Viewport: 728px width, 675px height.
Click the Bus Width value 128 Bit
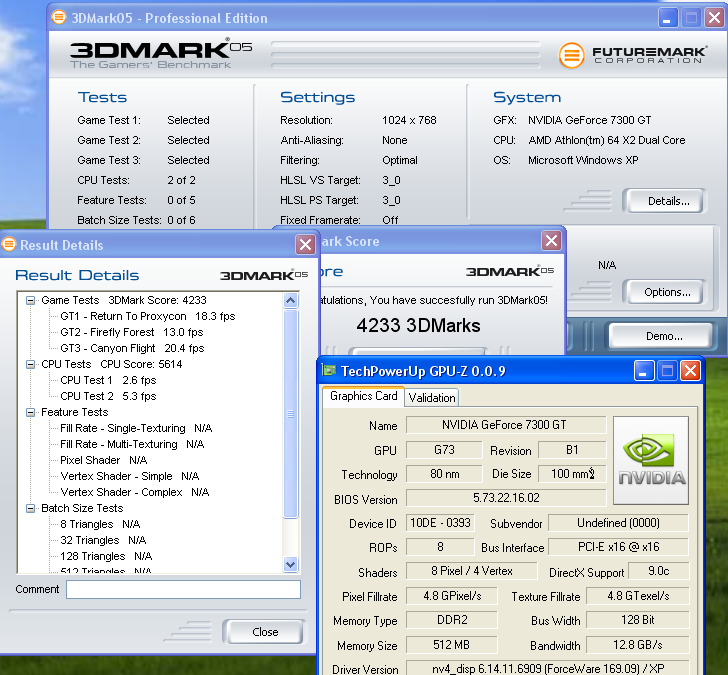pos(637,620)
